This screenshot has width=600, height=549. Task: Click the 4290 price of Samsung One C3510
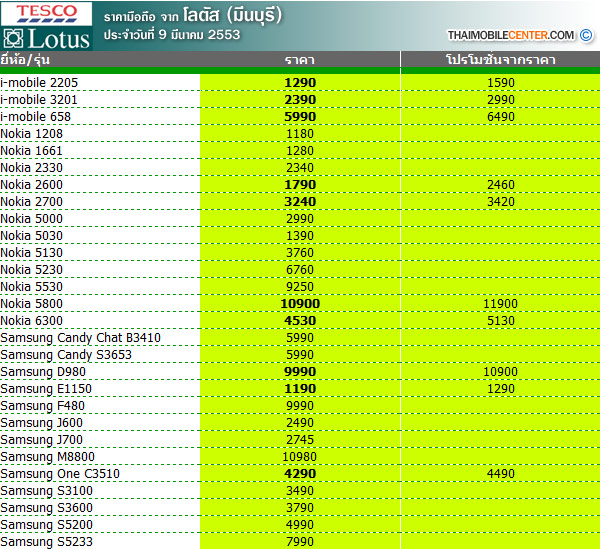300,474
